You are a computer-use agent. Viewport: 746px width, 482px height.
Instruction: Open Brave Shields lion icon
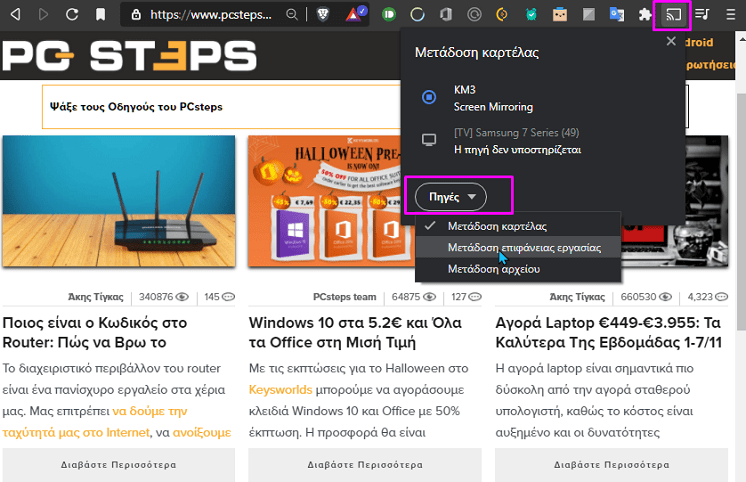[x=323, y=15]
